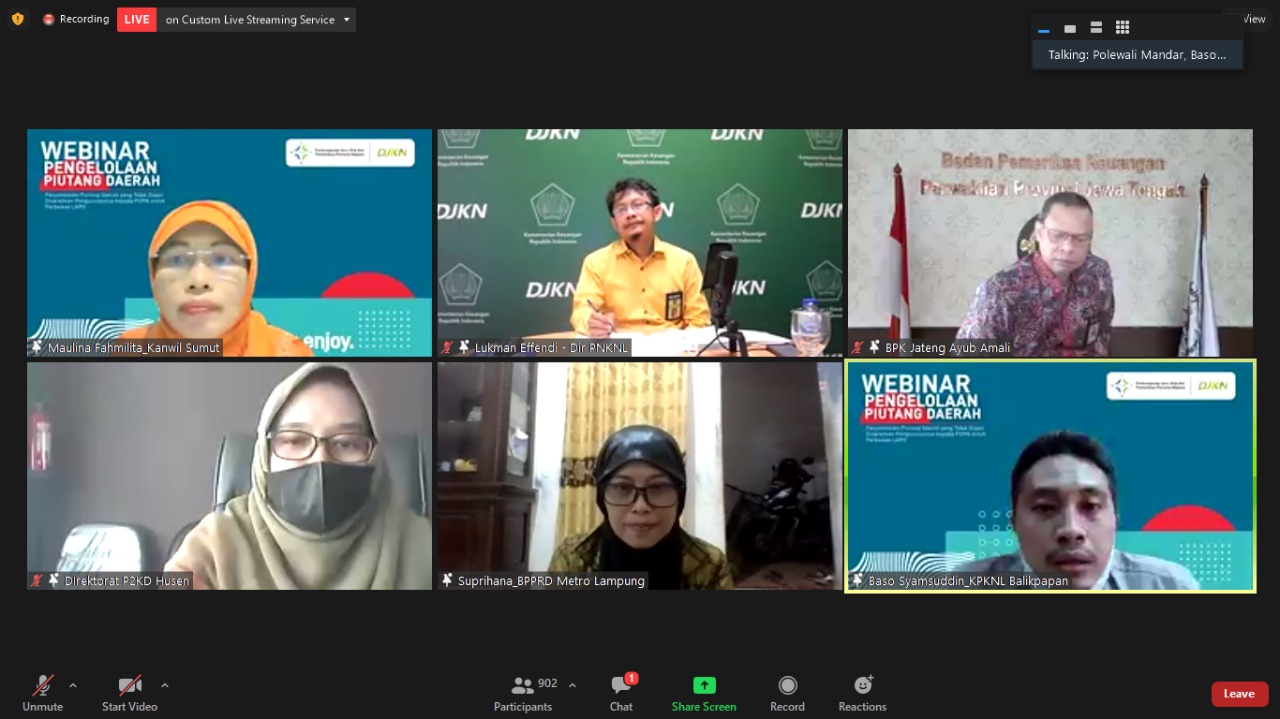
Task: Choose the two-row stacked view layout icon
Action: point(1096,28)
